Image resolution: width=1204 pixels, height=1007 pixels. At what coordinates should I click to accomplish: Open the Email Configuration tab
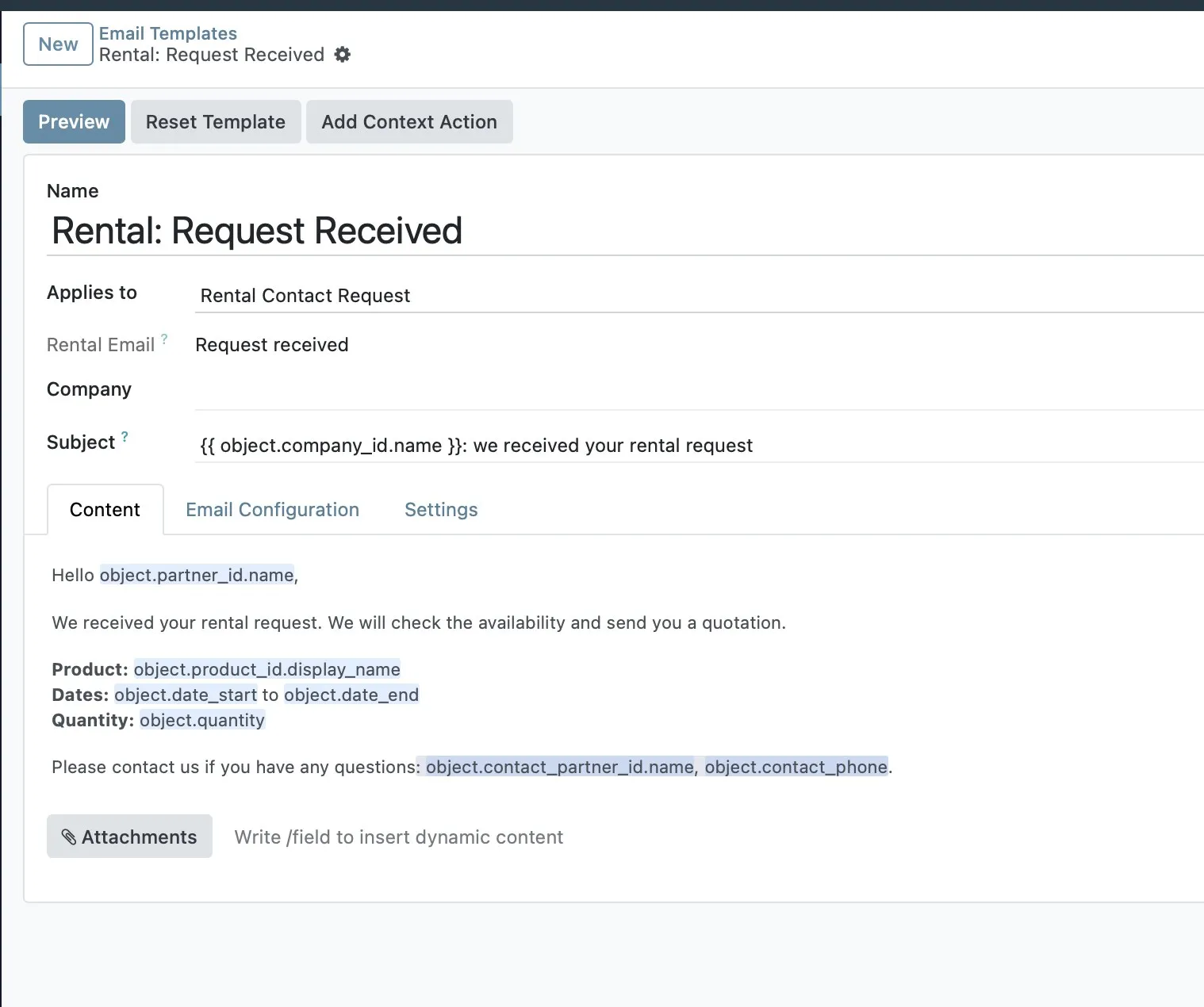pyautogui.click(x=272, y=510)
